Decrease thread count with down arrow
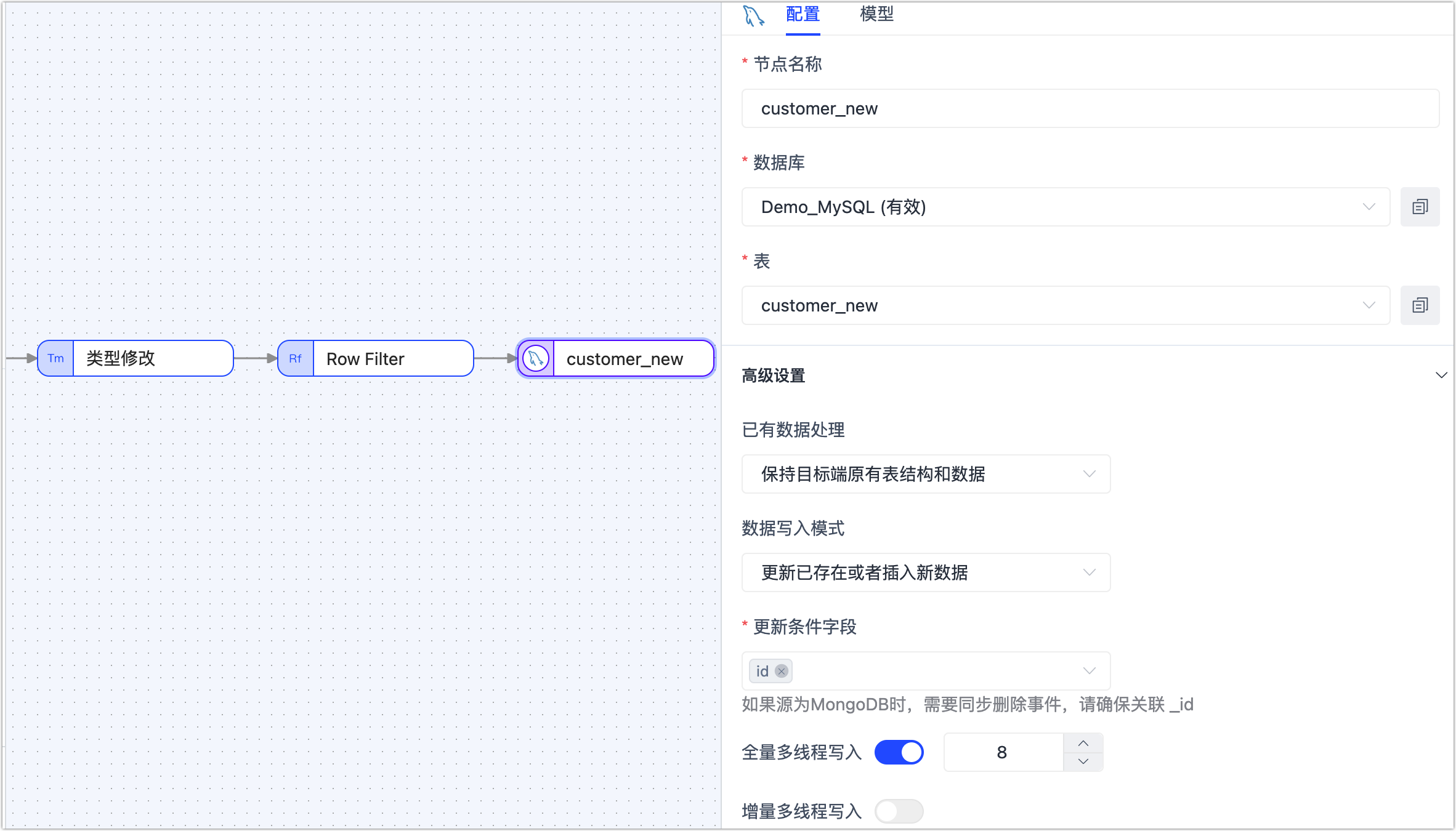The width and height of the screenshot is (1456, 831). pos(1083,761)
